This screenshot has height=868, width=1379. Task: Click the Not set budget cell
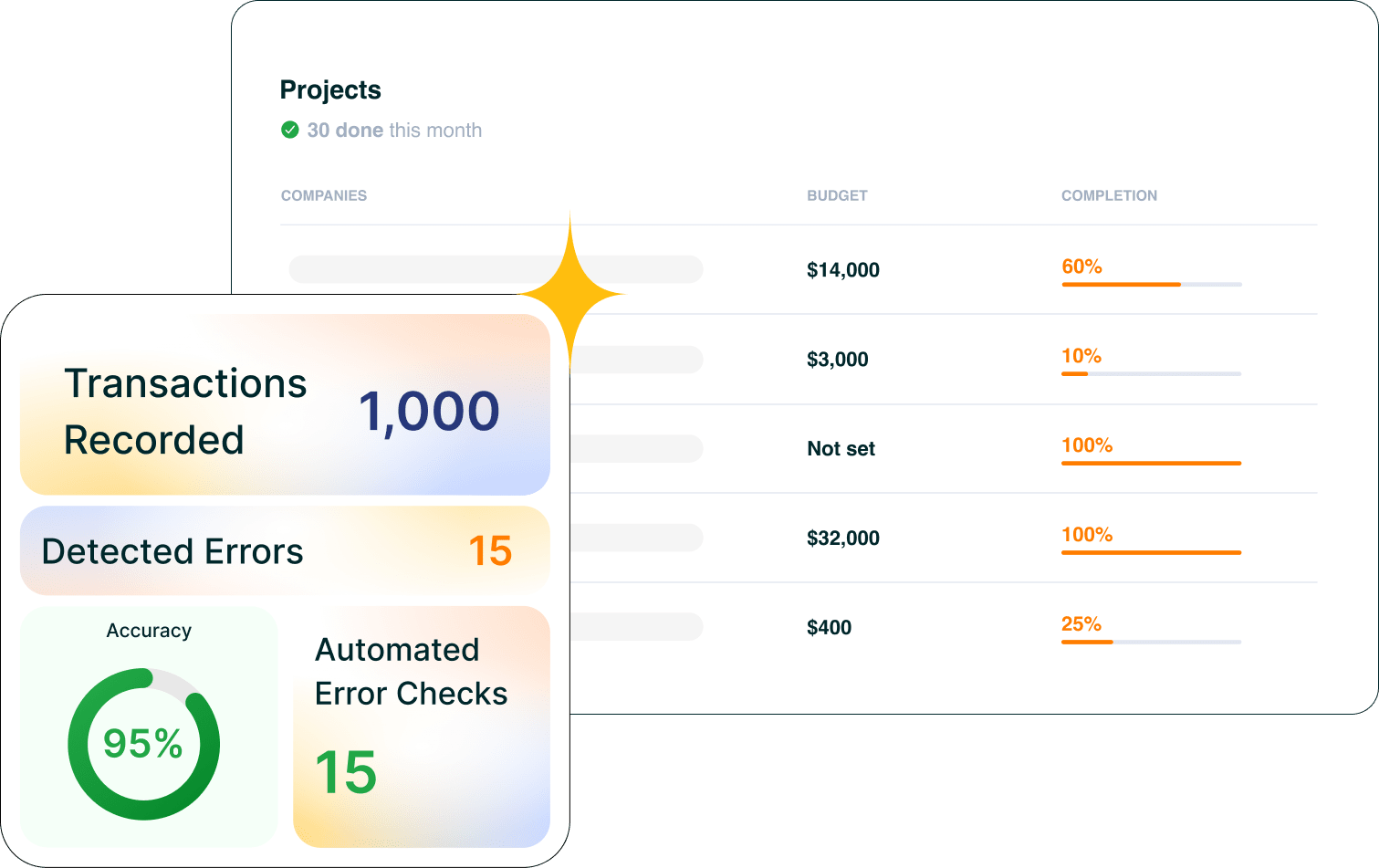point(841,449)
